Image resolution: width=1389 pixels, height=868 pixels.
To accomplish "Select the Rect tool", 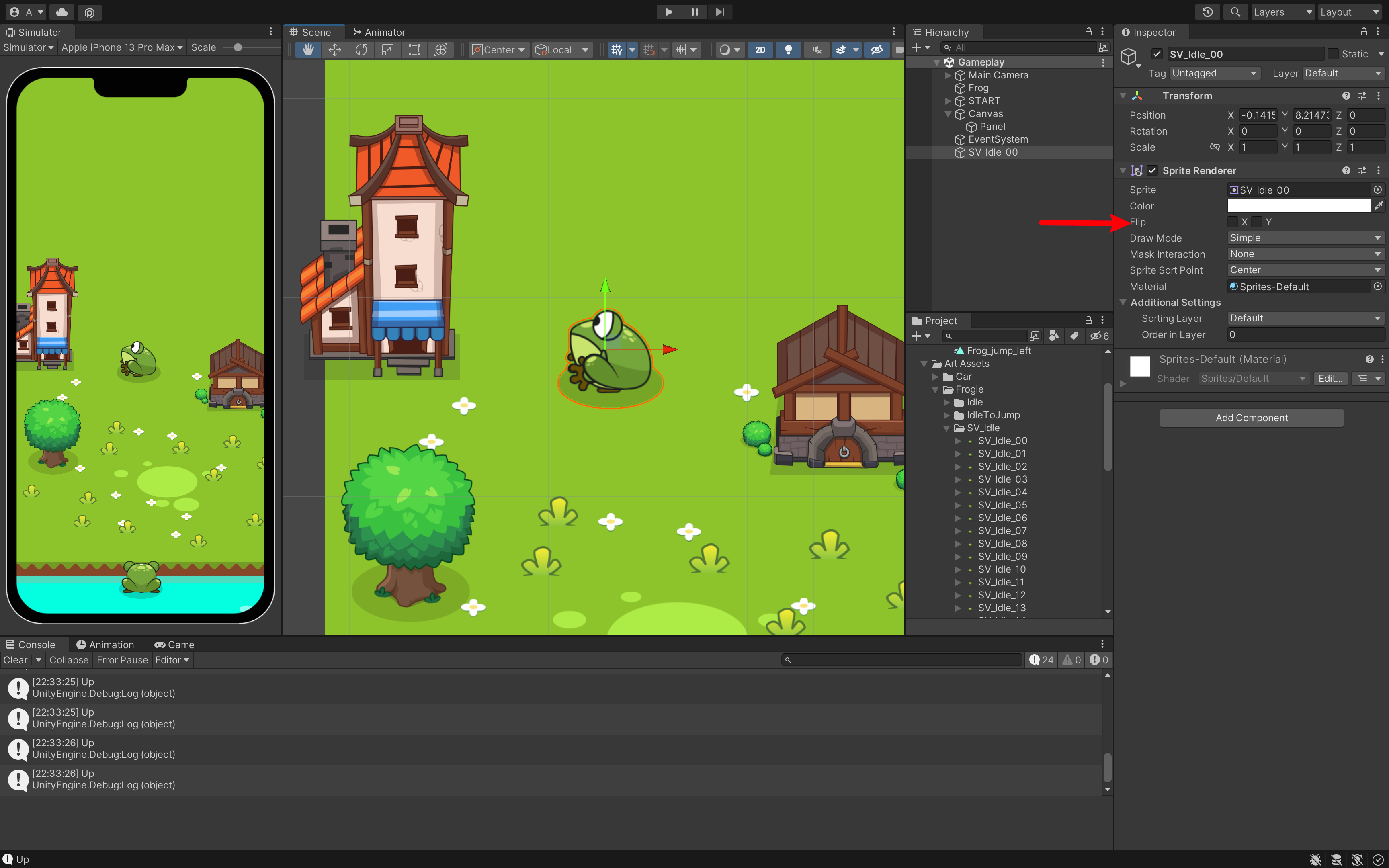I will coord(414,50).
